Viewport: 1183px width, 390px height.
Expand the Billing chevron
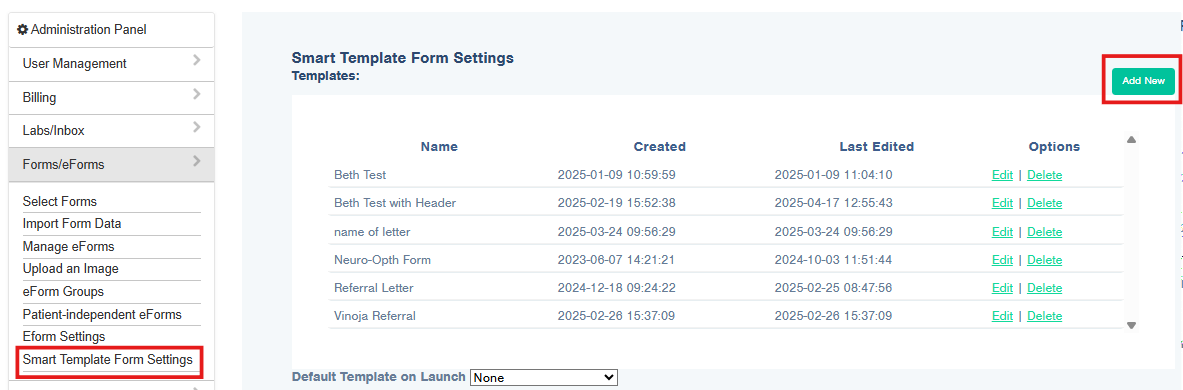point(197,94)
